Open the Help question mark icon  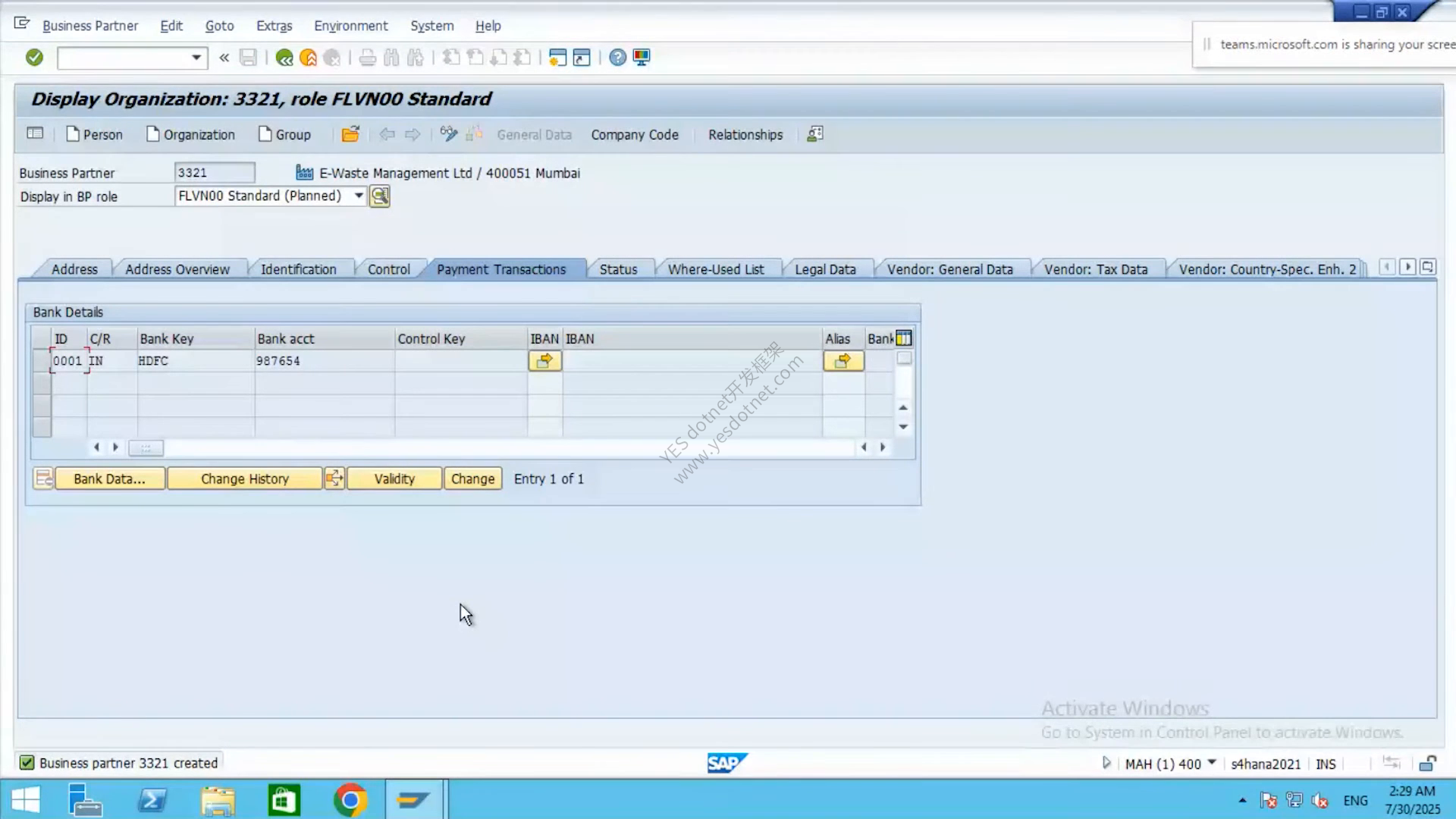pyautogui.click(x=618, y=58)
